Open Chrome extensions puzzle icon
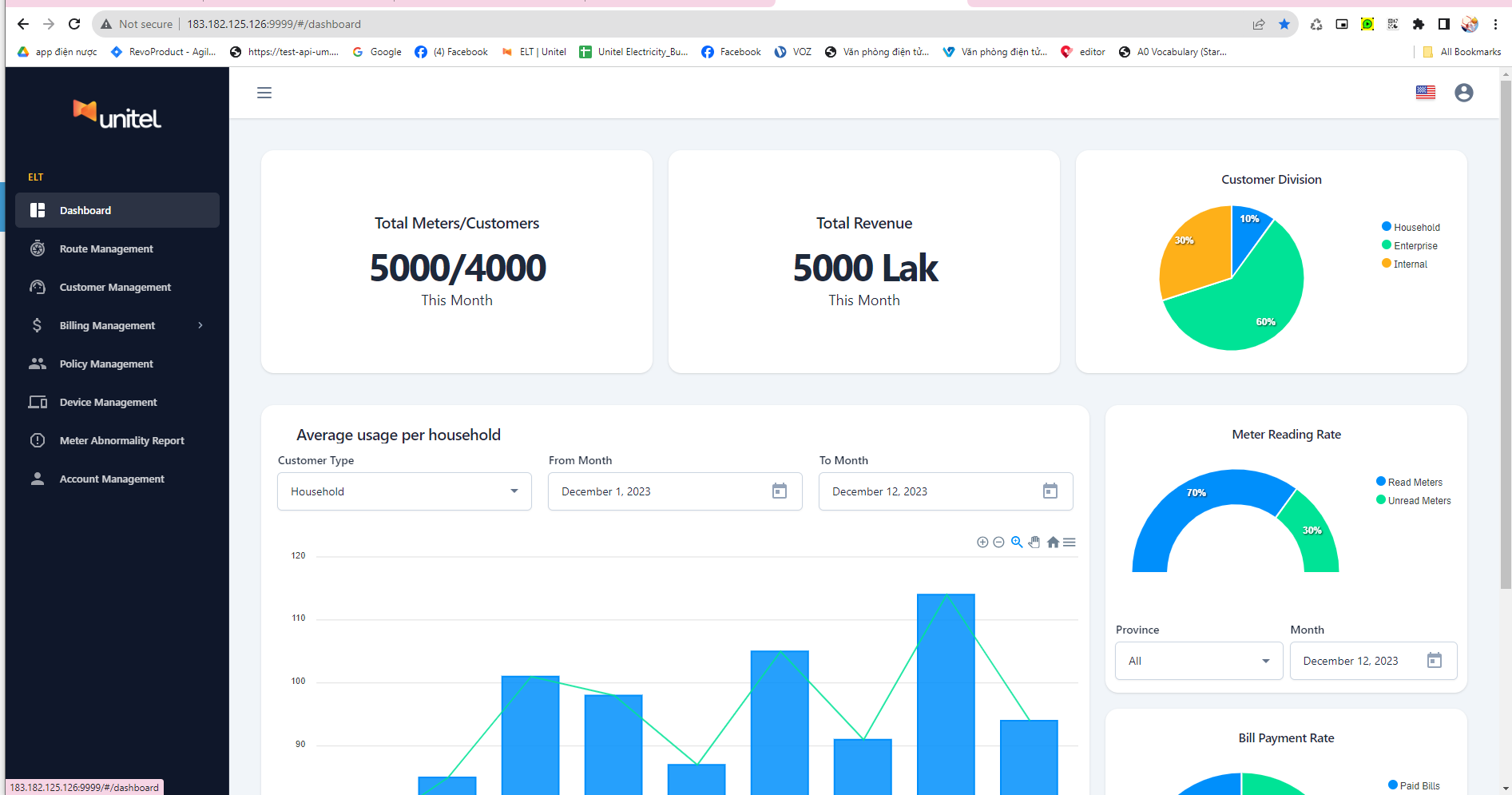 (x=1419, y=24)
